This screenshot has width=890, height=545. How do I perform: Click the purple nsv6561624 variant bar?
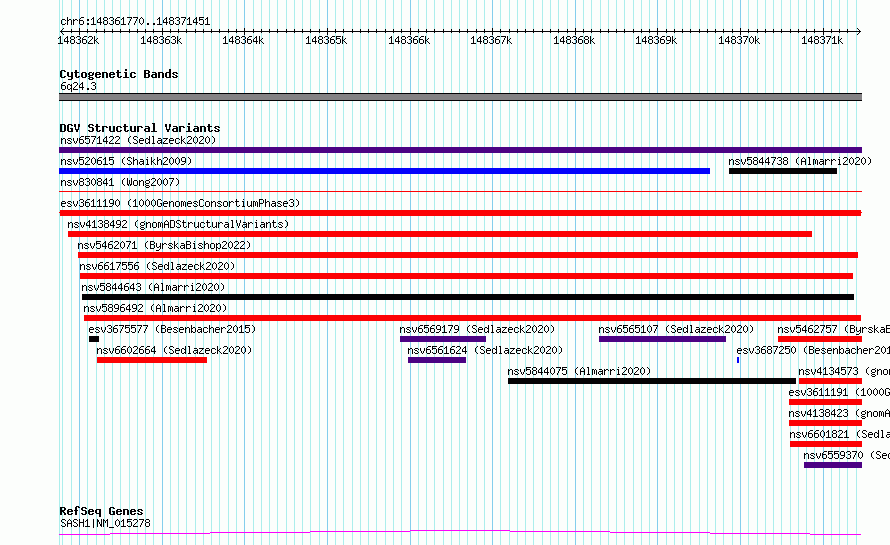[x=437, y=360]
